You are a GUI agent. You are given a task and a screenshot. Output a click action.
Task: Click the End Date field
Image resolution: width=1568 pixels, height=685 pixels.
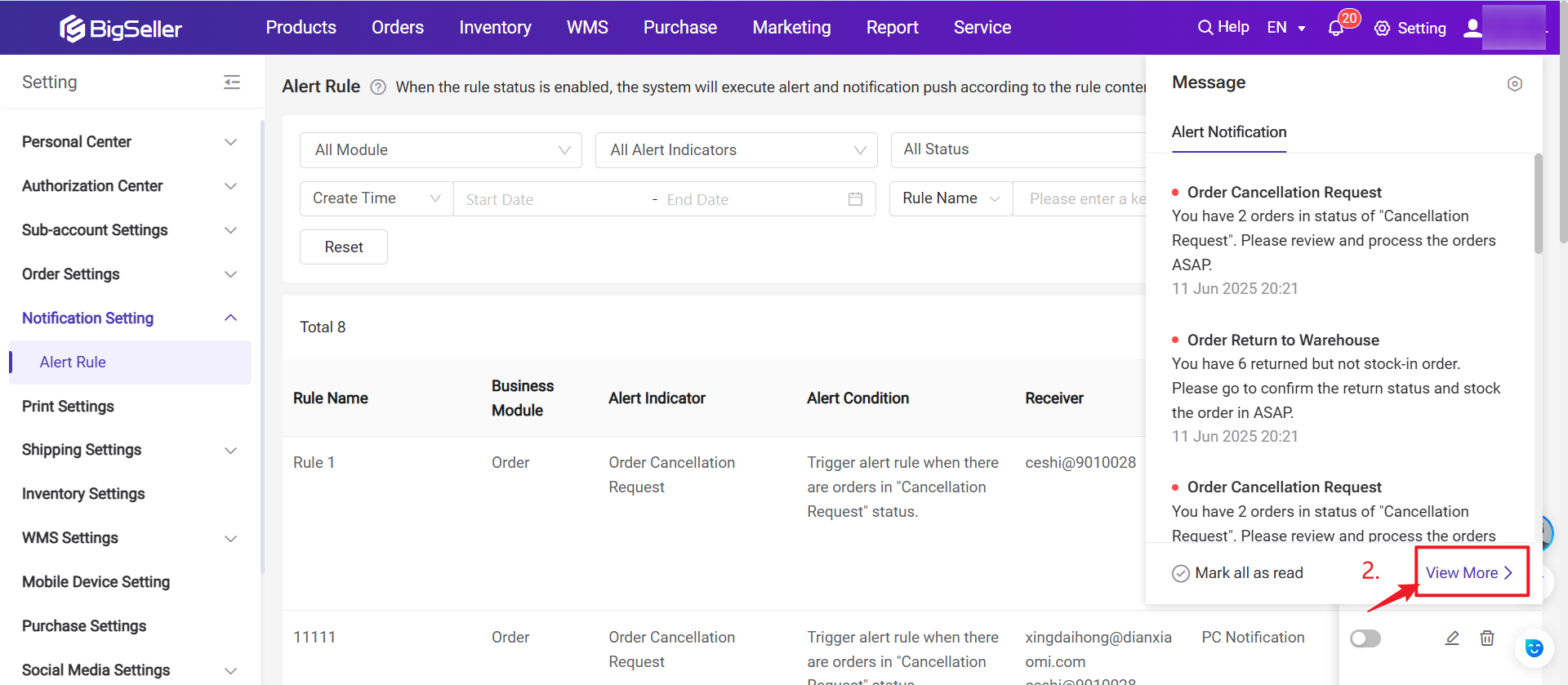[751, 199]
